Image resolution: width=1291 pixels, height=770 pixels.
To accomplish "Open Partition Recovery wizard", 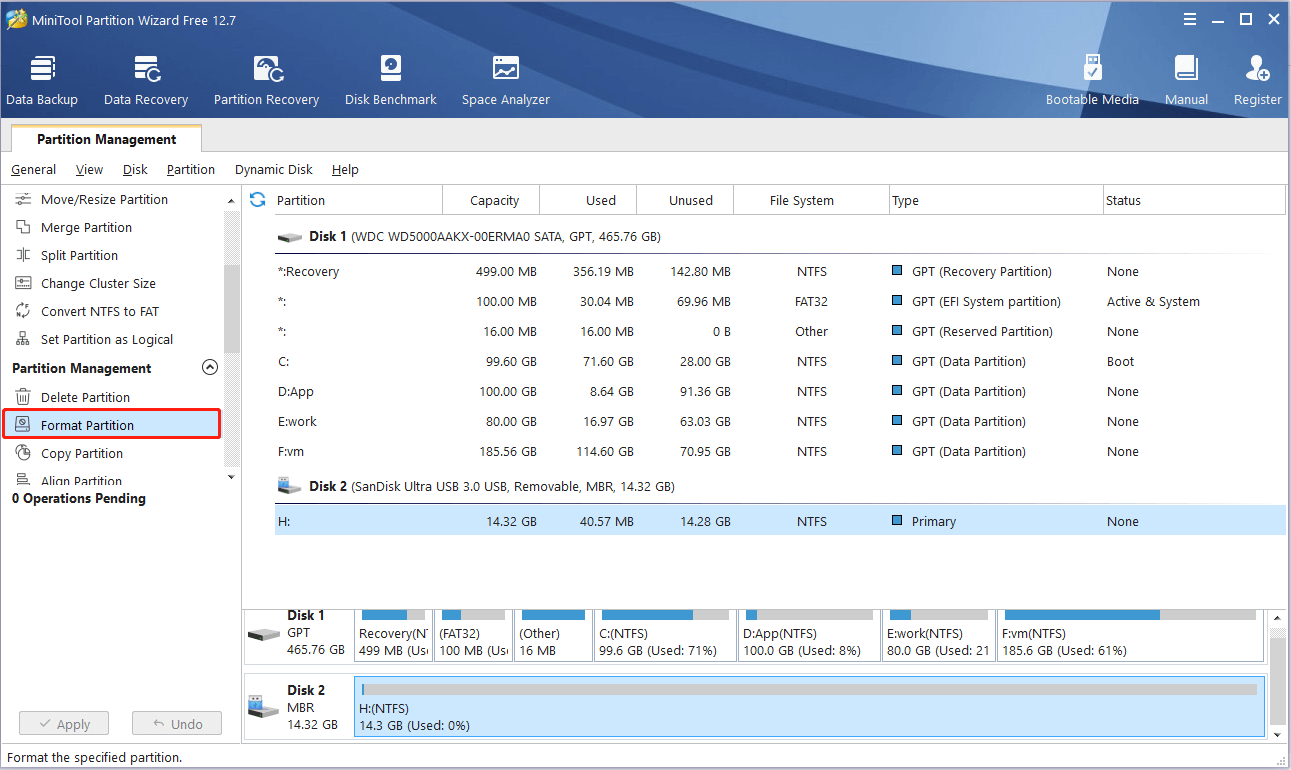I will click(266, 80).
